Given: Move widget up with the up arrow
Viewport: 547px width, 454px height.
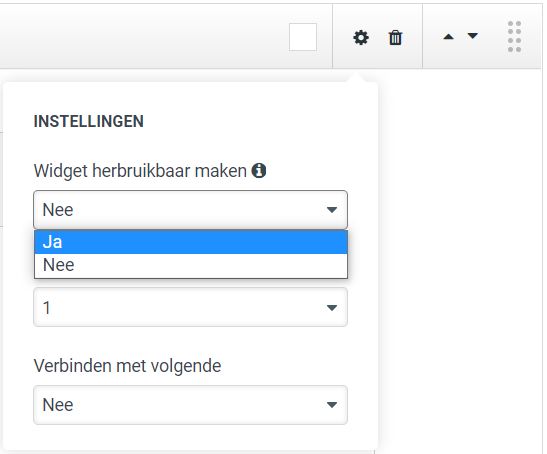Looking at the screenshot, I should (448, 37).
